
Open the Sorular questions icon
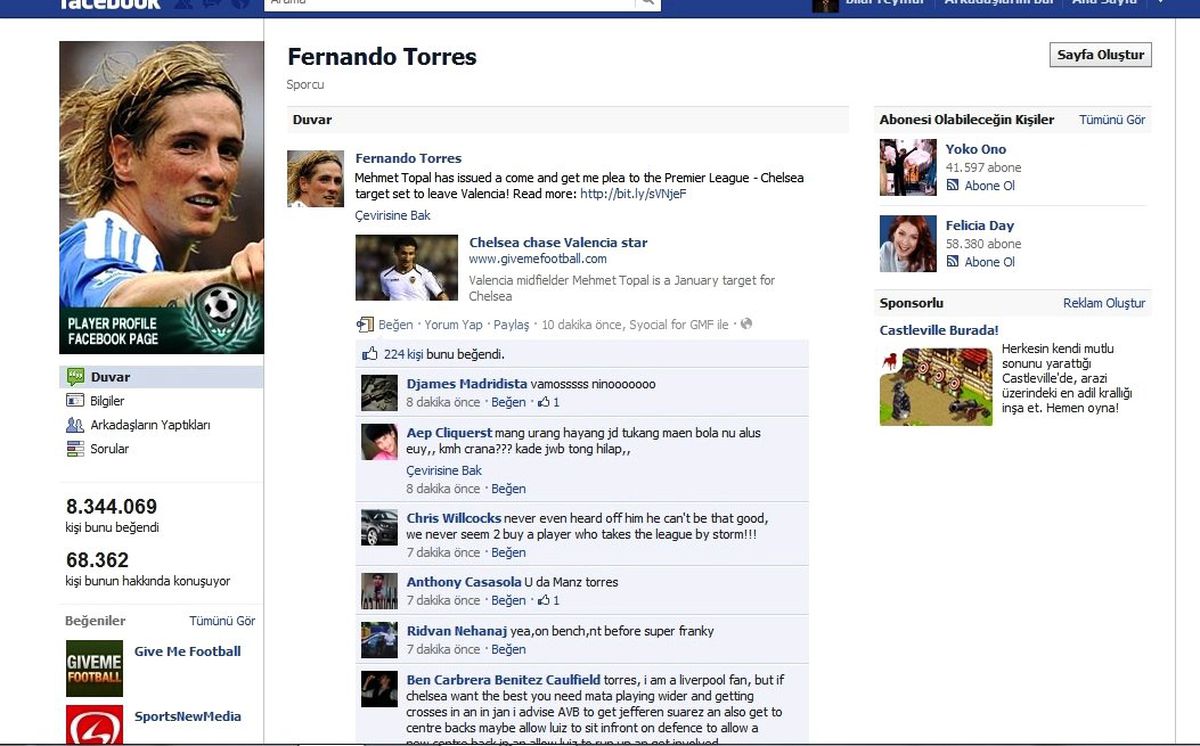coord(75,449)
